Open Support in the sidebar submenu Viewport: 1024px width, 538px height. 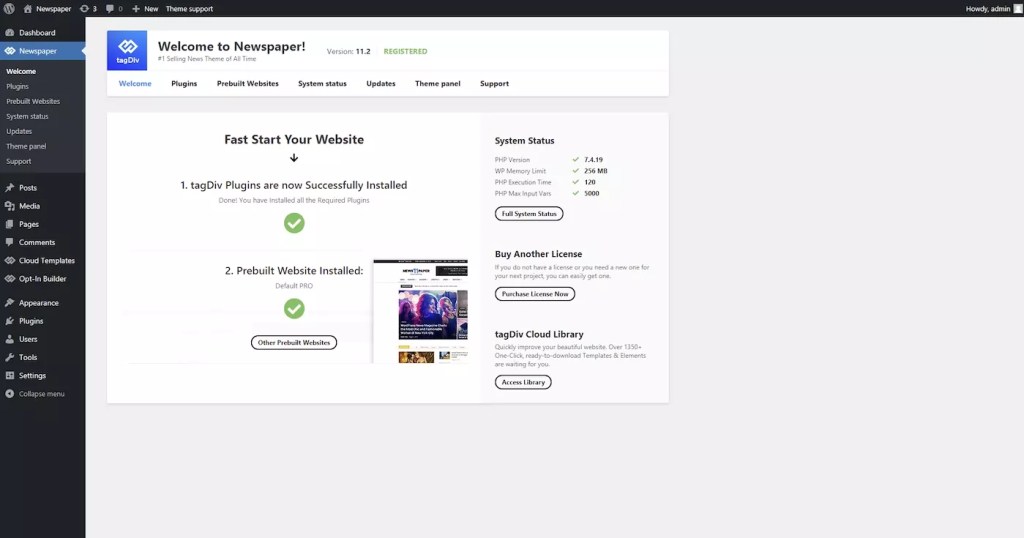[x=18, y=161]
